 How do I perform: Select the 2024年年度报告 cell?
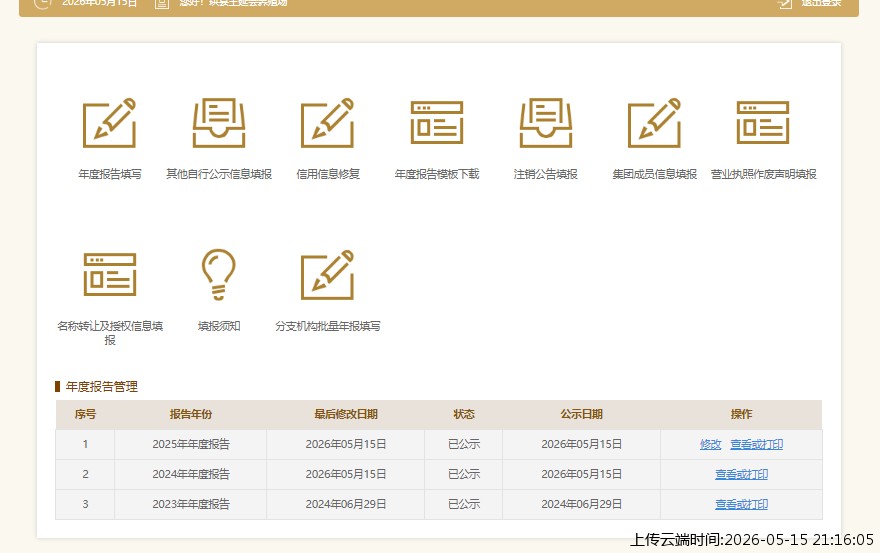click(x=191, y=474)
